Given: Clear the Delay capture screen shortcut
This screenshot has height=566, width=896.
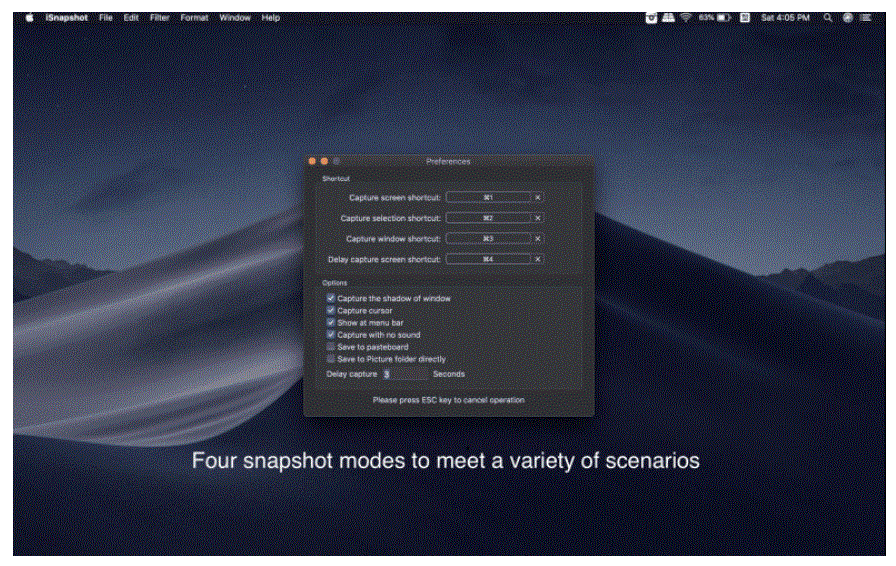Looking at the screenshot, I should point(538,259).
